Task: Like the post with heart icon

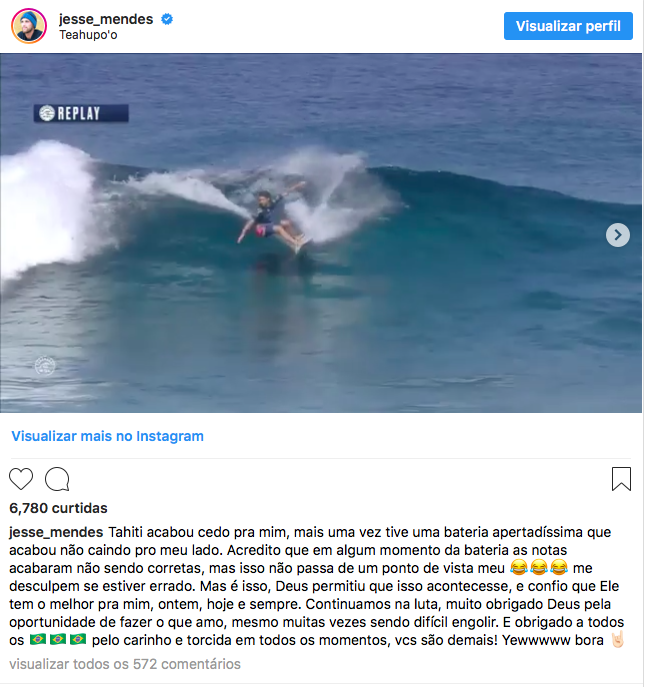Action: [21, 479]
